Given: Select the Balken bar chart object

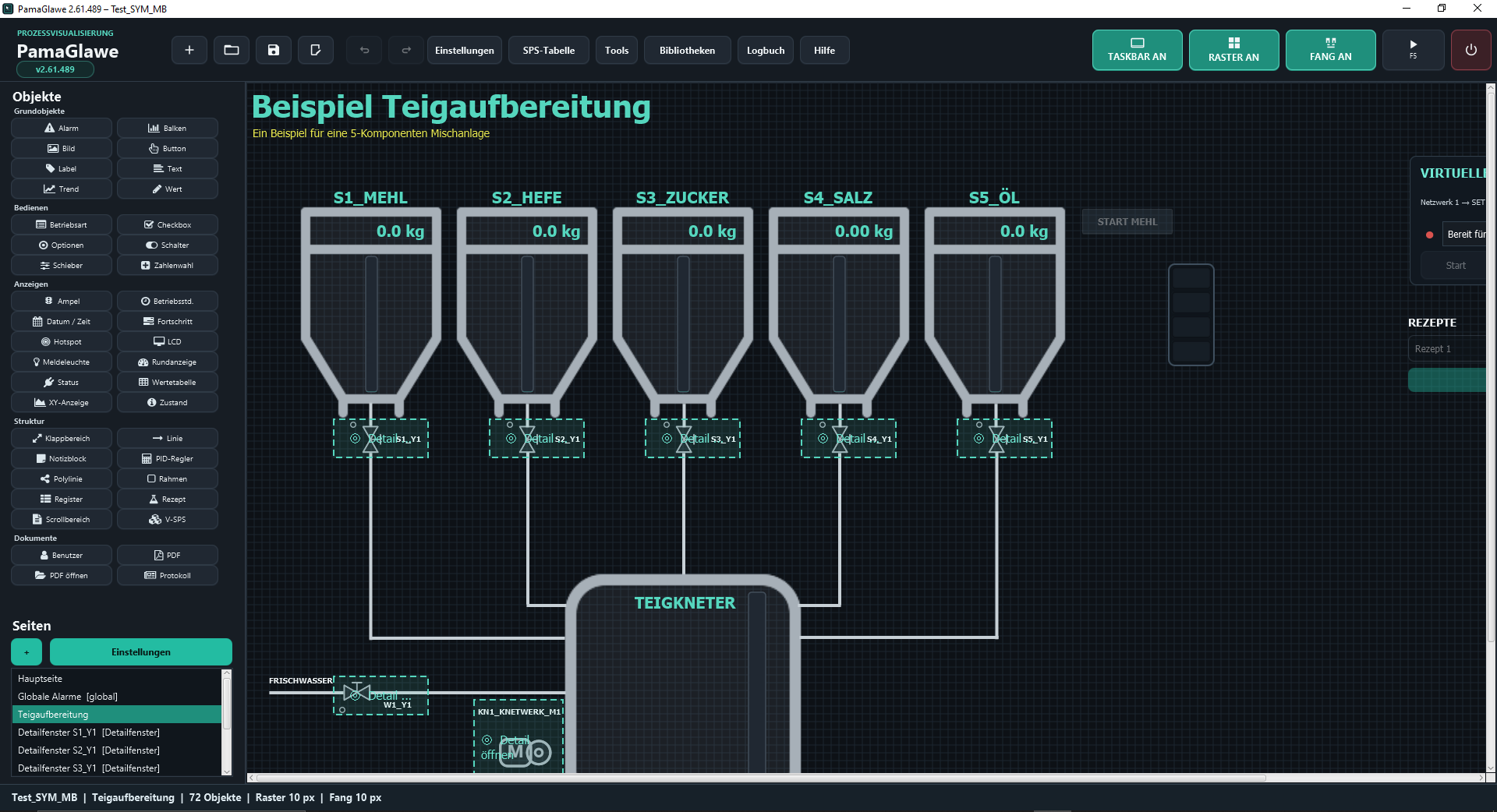Looking at the screenshot, I should click(168, 128).
